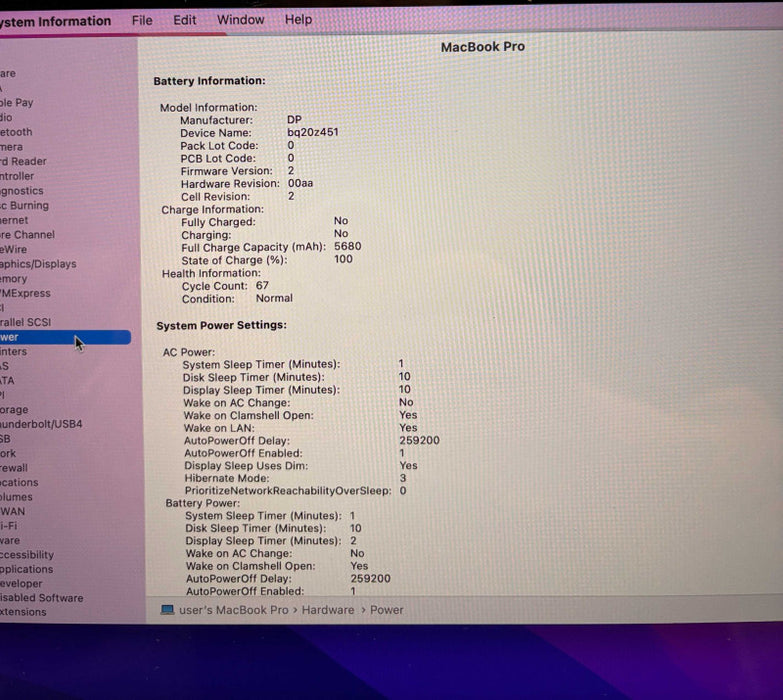Select Card Reader in the sidebar
This screenshot has width=783, height=700.
pyautogui.click(x=23, y=161)
